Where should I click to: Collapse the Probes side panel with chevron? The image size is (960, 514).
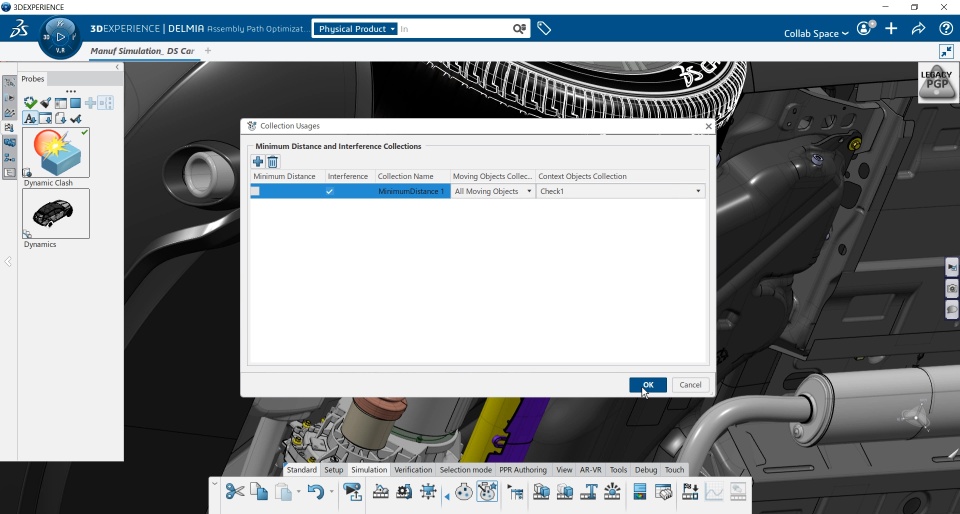click(117, 67)
